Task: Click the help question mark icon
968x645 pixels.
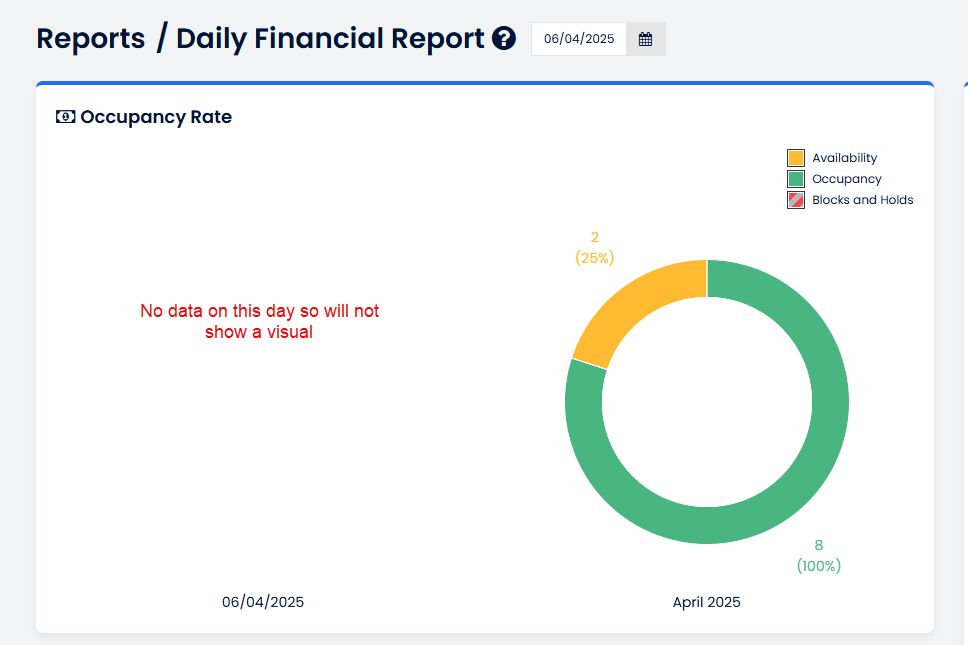Action: pos(504,39)
